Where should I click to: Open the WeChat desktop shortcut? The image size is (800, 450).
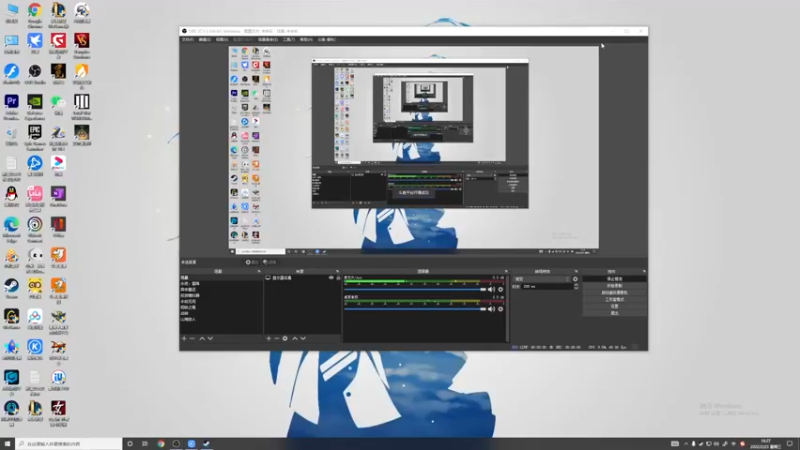pos(58,103)
